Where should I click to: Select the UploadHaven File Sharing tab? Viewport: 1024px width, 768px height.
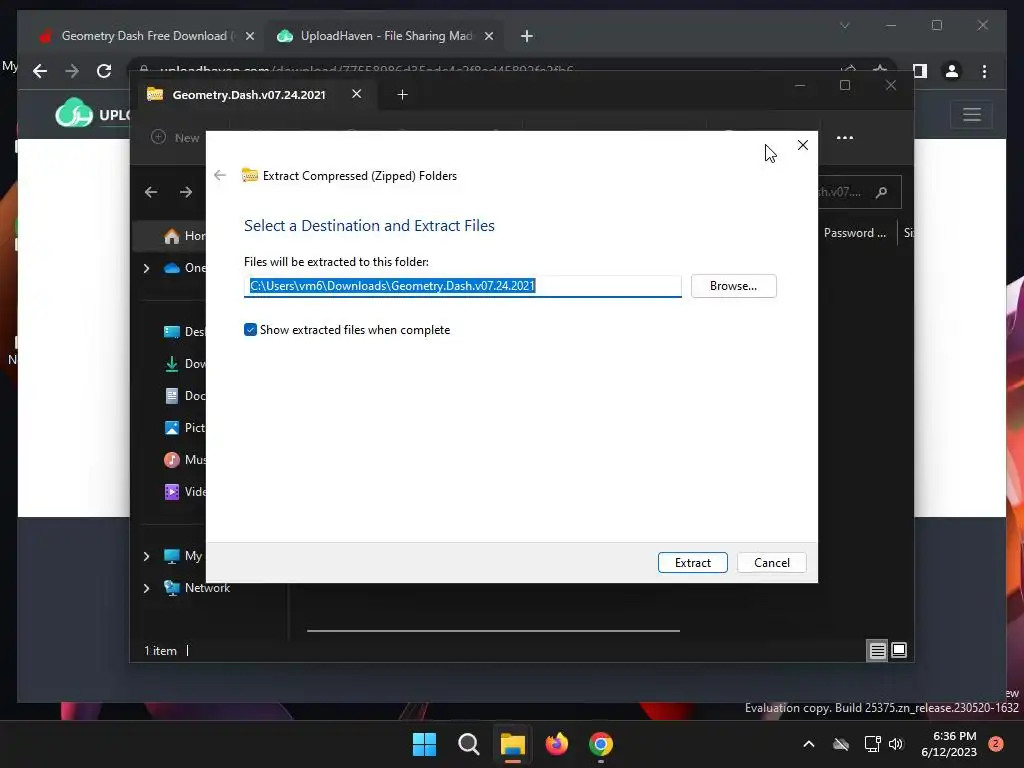click(385, 36)
